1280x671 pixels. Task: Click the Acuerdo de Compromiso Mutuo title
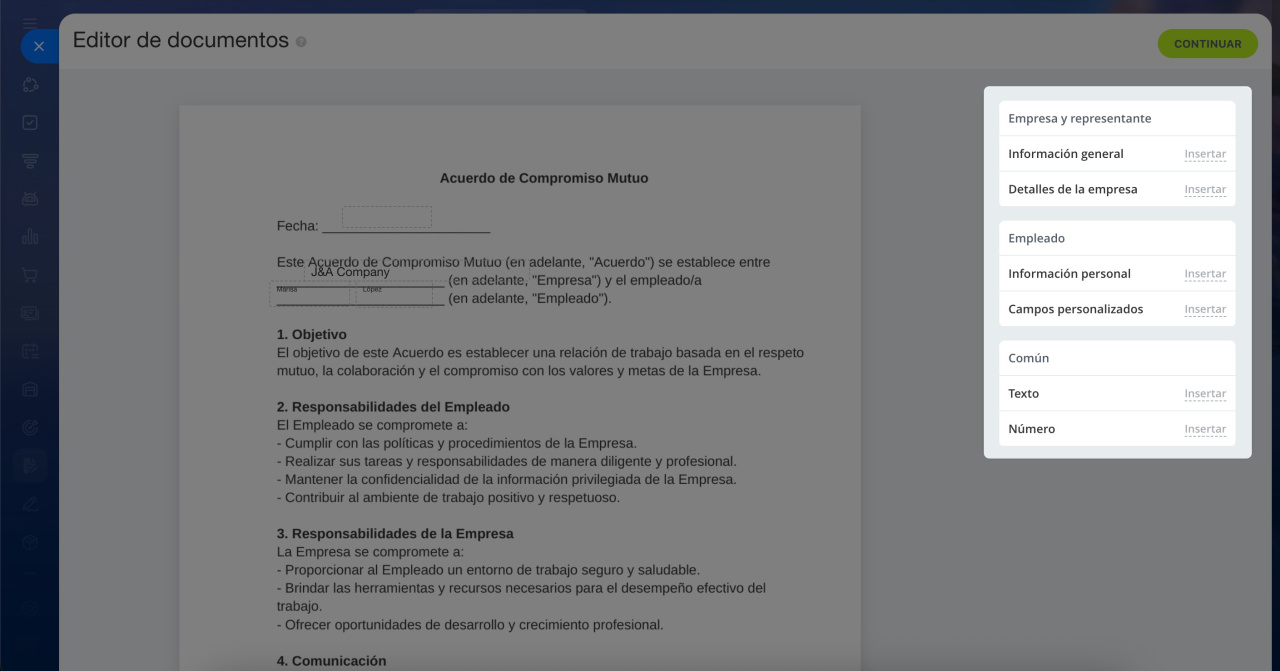(544, 178)
